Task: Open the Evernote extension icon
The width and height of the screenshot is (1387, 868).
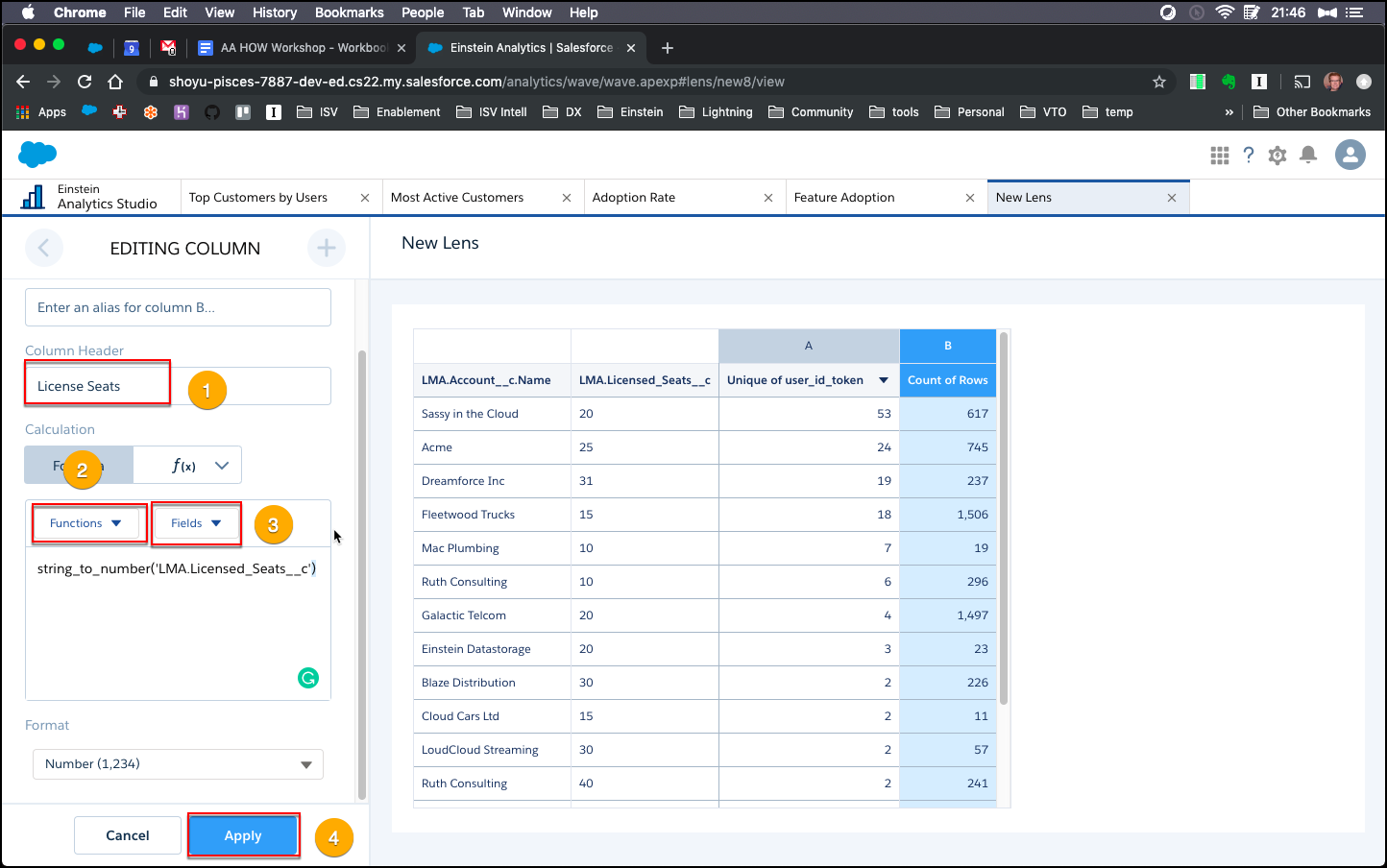Action: coord(1229,82)
